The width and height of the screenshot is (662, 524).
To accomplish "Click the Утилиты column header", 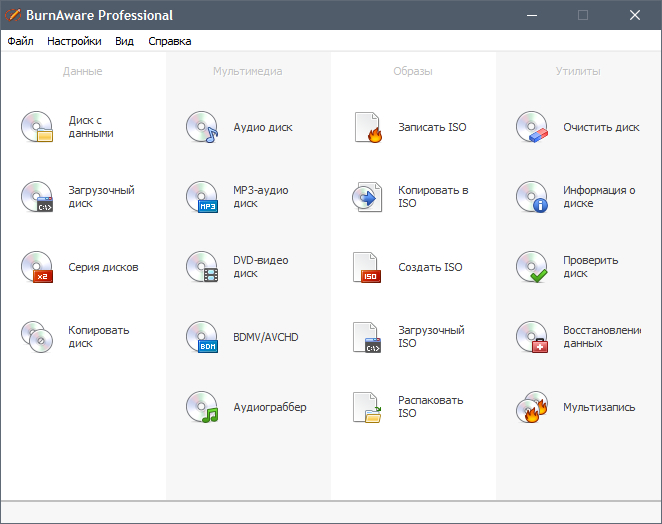I will pyautogui.click(x=578, y=71).
